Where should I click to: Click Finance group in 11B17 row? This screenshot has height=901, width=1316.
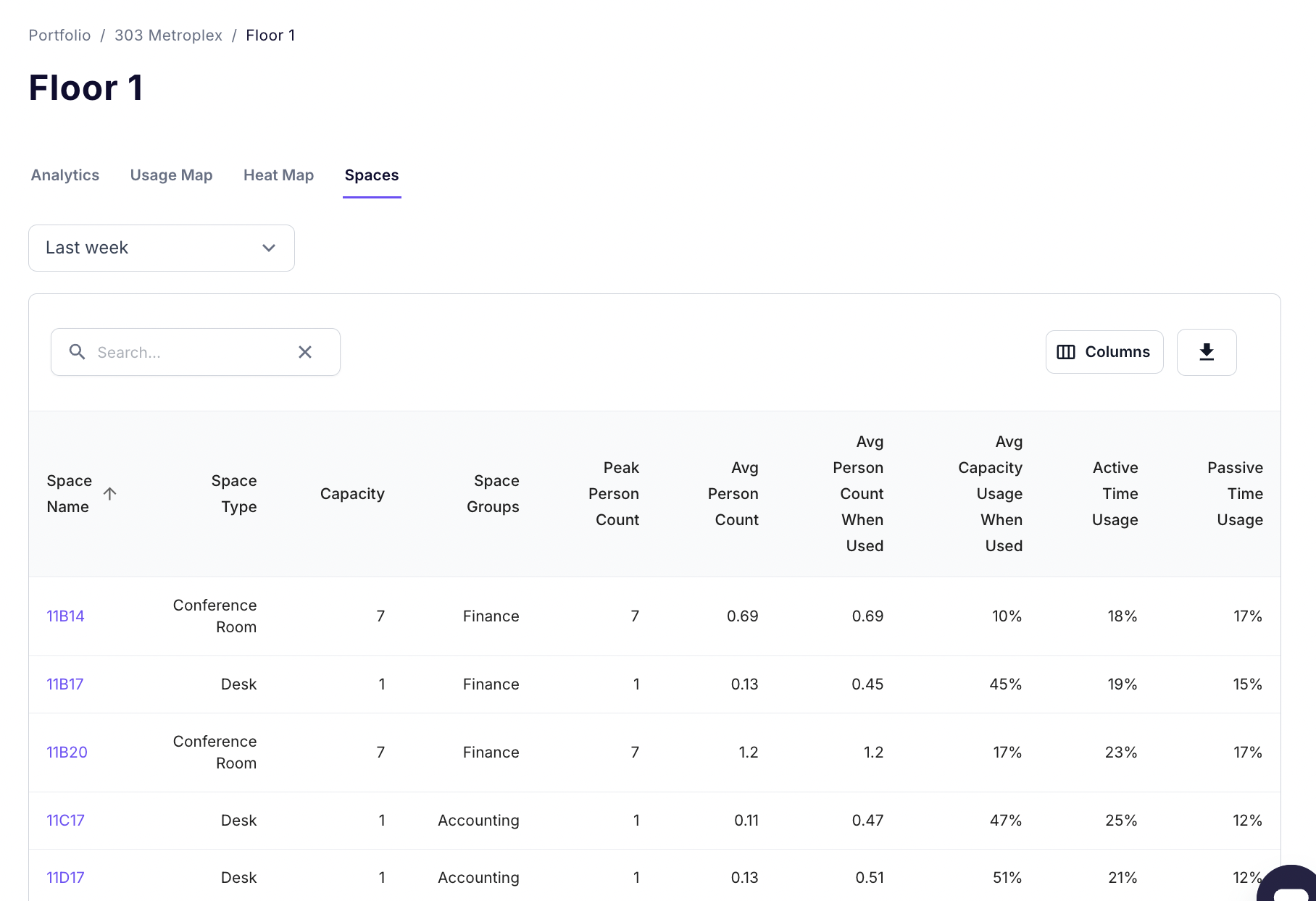click(x=491, y=684)
